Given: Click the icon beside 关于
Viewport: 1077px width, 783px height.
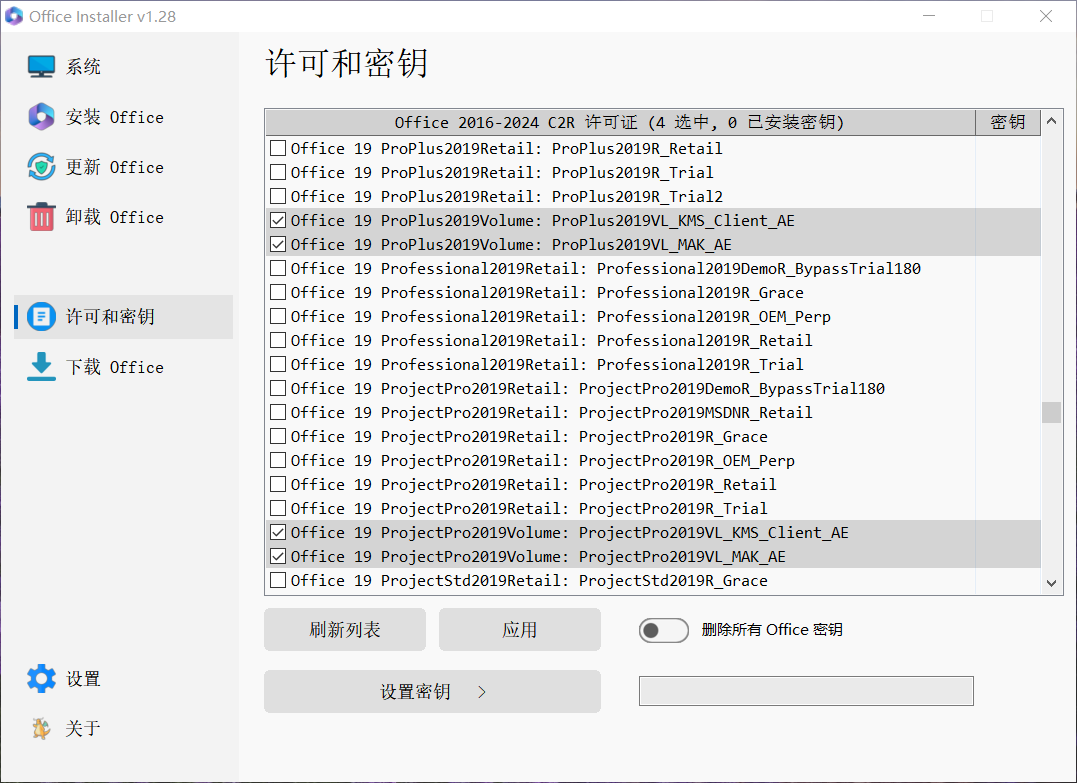Looking at the screenshot, I should pyautogui.click(x=41, y=728).
